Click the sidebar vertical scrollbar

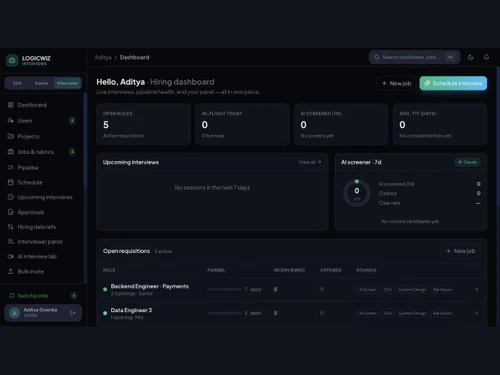pos(85,140)
